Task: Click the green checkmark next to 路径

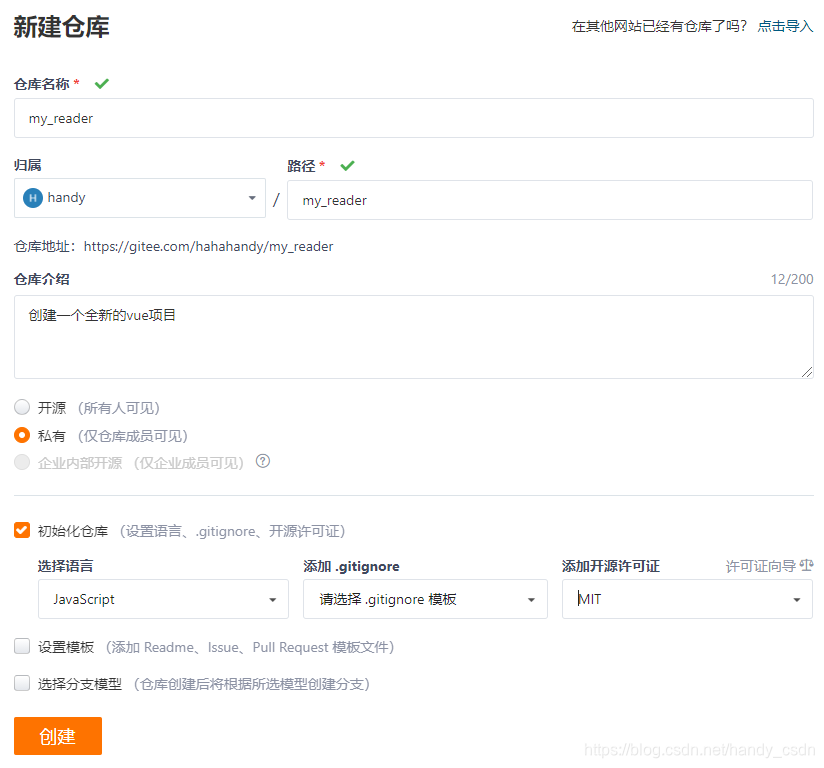Action: [347, 166]
